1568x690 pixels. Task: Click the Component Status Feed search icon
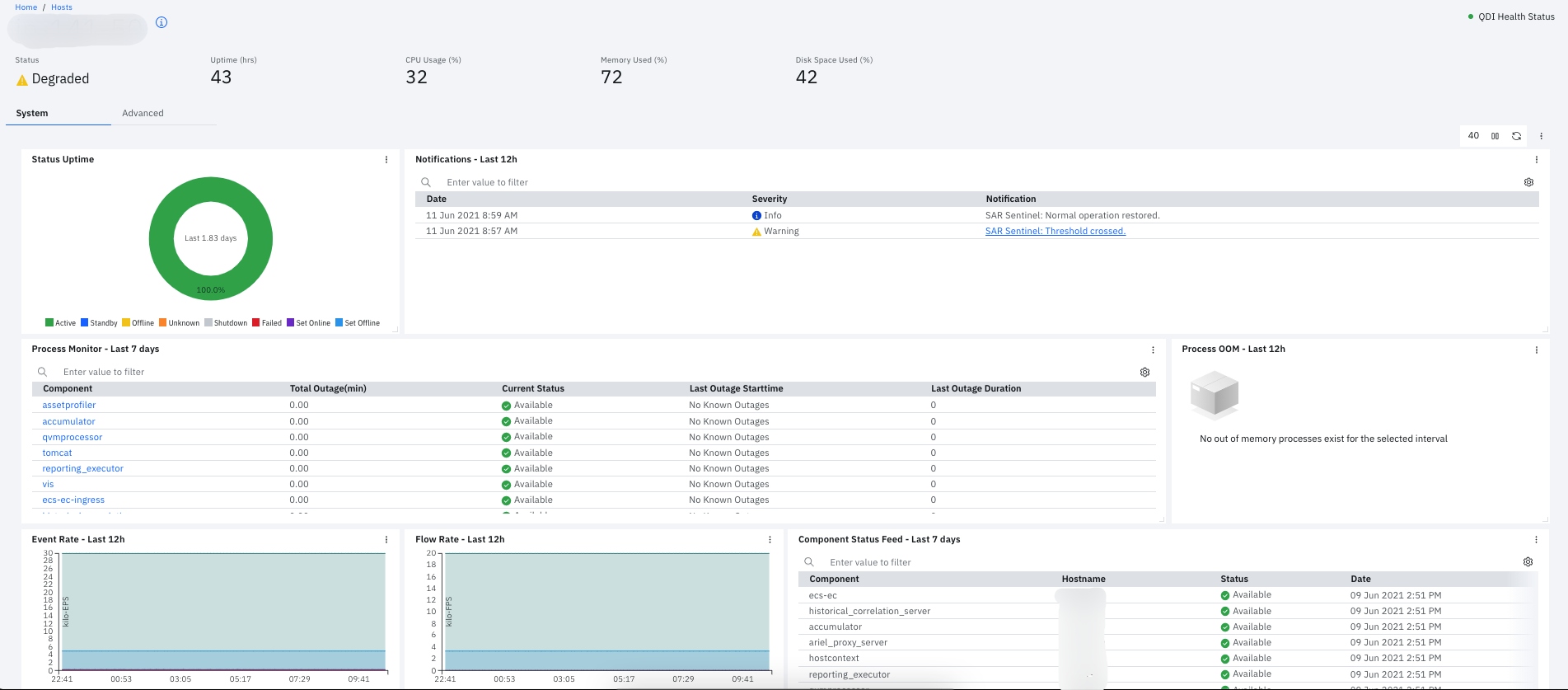pos(809,561)
